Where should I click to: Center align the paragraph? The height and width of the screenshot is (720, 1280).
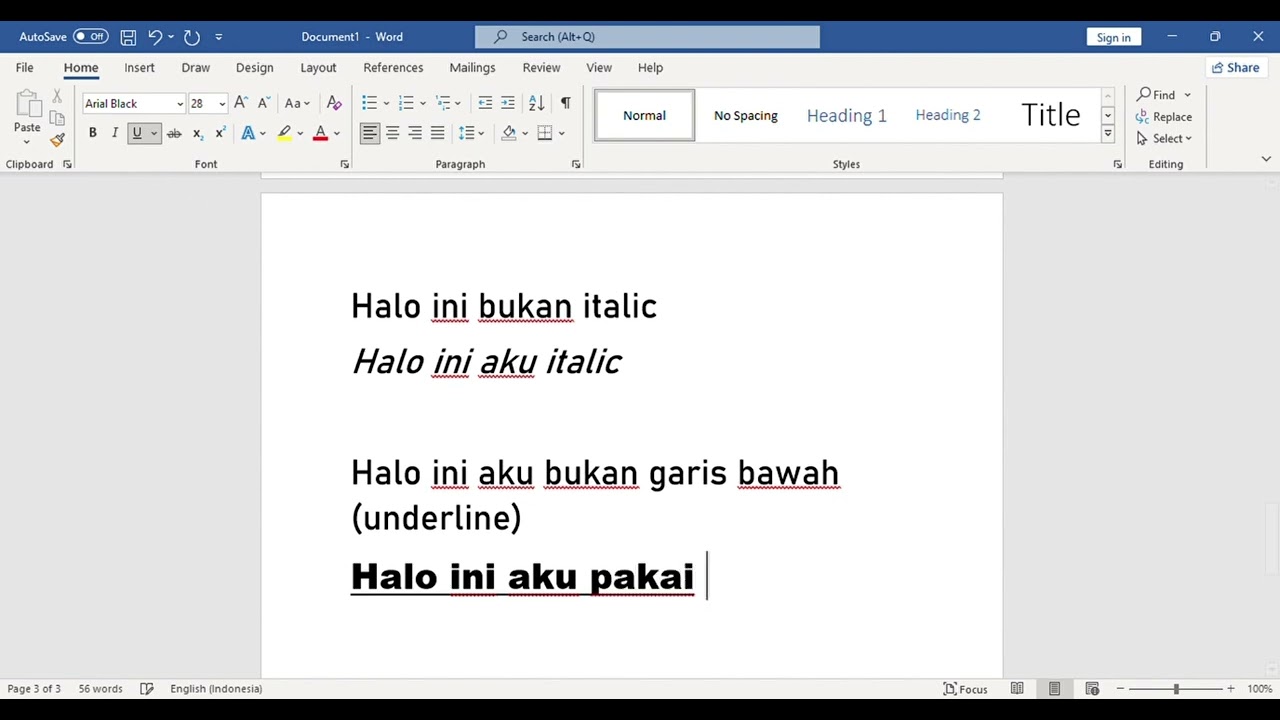click(x=392, y=133)
